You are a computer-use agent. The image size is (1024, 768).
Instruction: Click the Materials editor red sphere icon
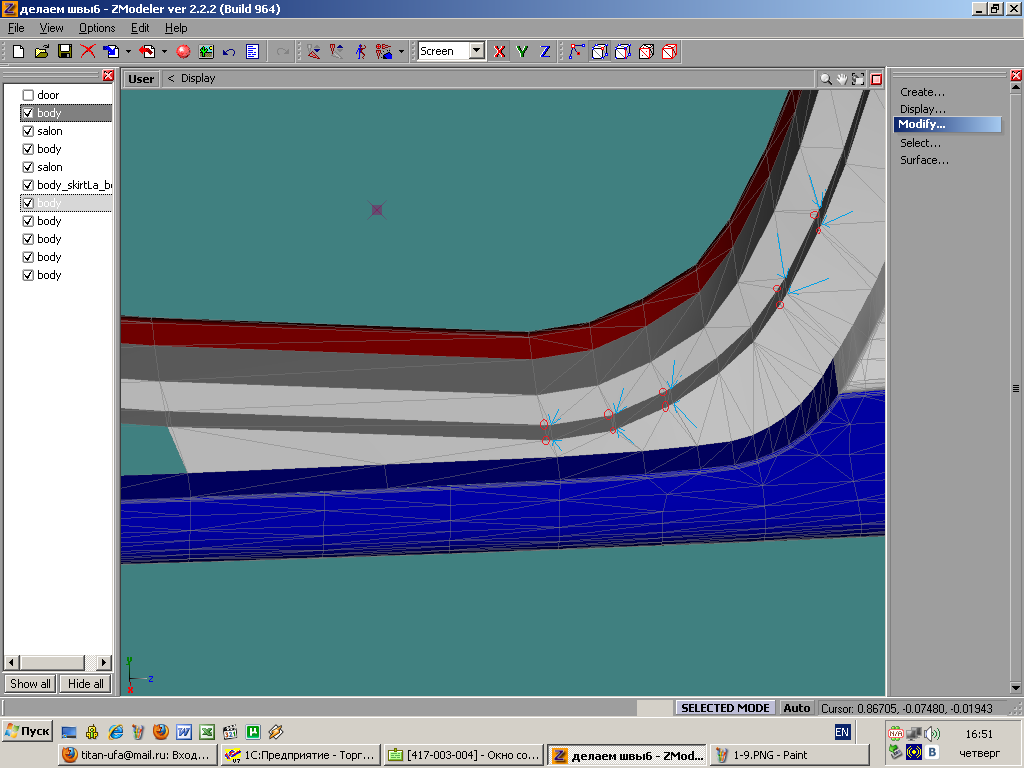click(183, 51)
